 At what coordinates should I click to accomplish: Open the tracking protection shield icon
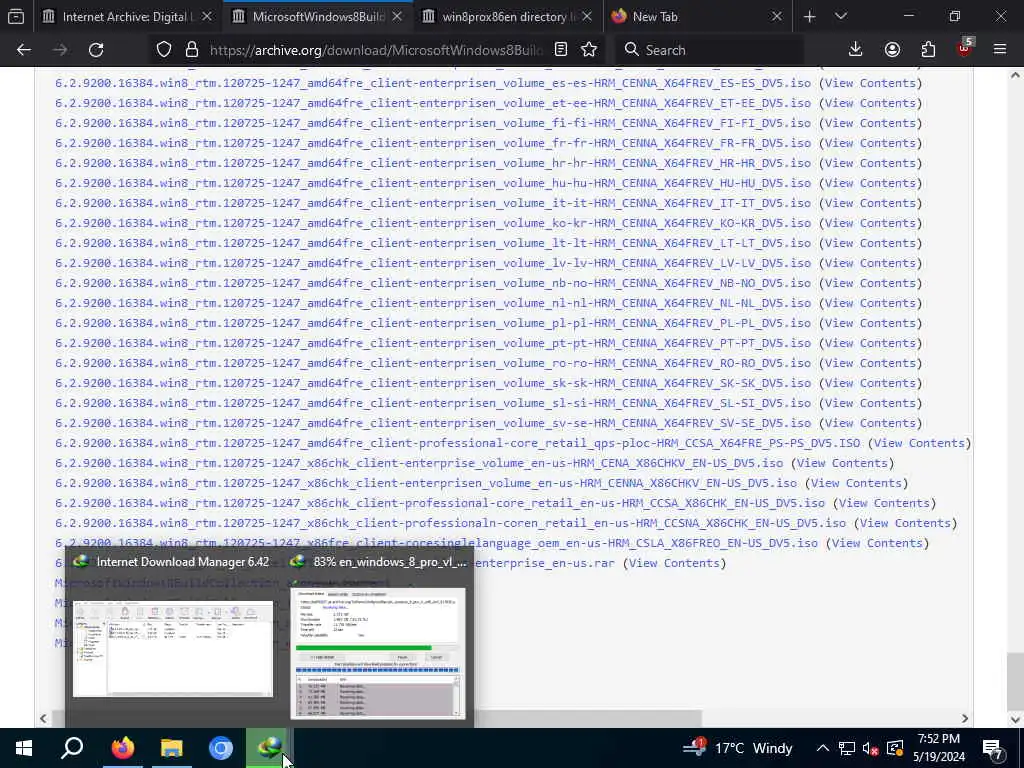click(164, 50)
